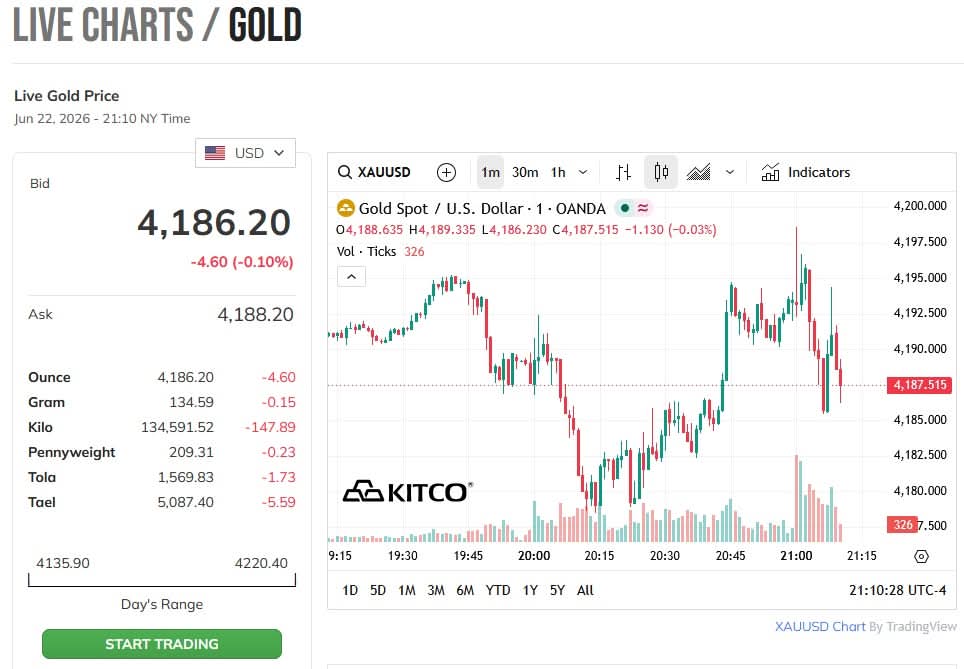The width and height of the screenshot is (964, 669).
Task: Collapse the chart legend arrow
Action: point(352,277)
